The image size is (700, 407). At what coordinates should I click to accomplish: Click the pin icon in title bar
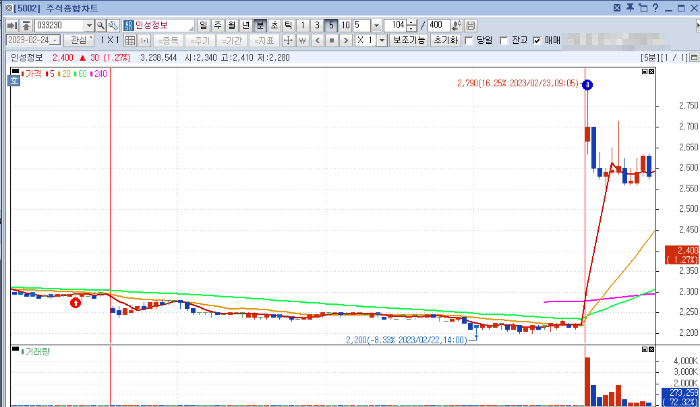coord(630,8)
